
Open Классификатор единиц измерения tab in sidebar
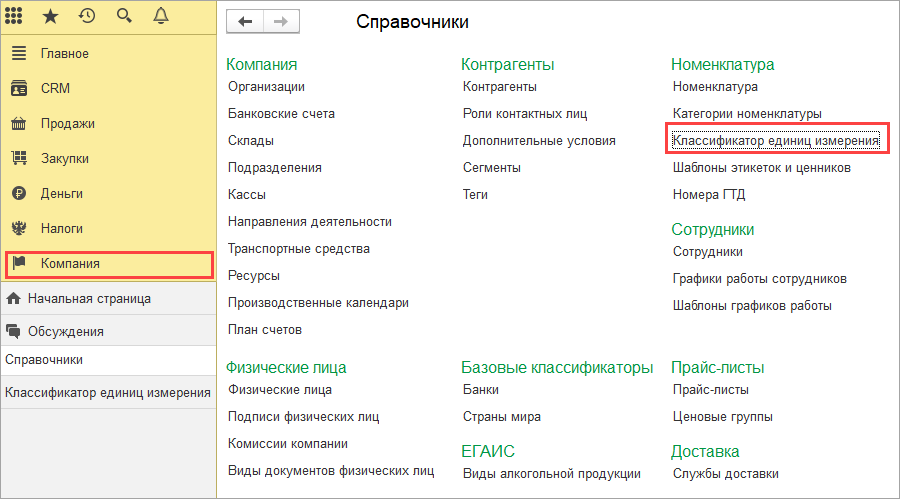coord(107,392)
